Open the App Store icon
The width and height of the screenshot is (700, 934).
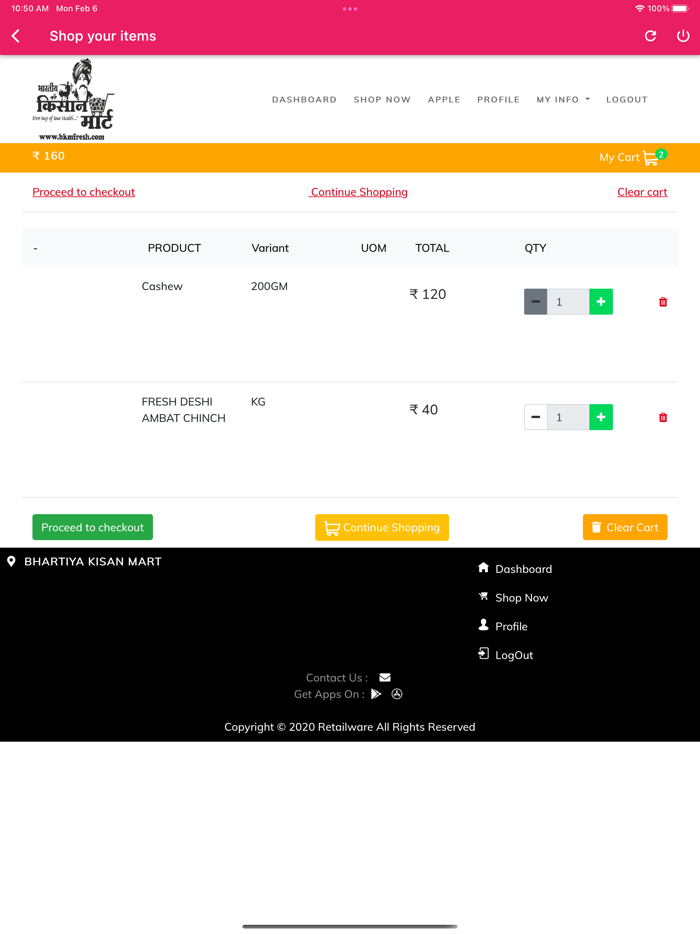pos(397,694)
